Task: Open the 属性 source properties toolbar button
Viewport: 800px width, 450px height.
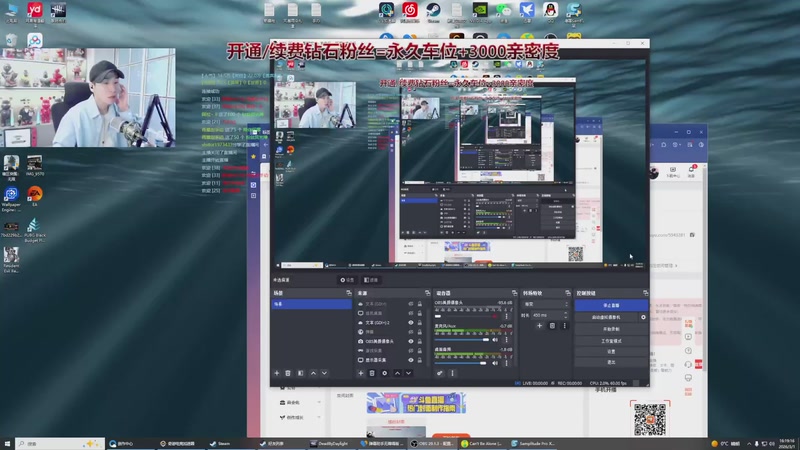Action: pyautogui.click(x=347, y=280)
